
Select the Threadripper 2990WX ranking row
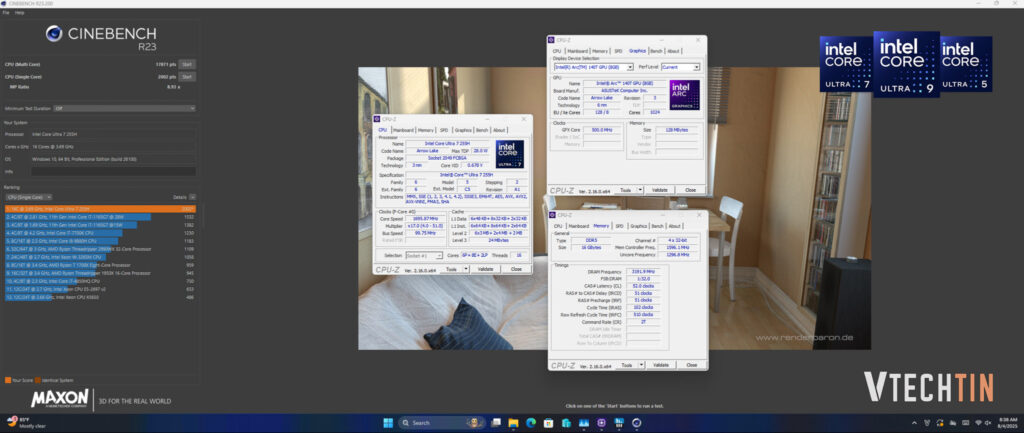100,249
